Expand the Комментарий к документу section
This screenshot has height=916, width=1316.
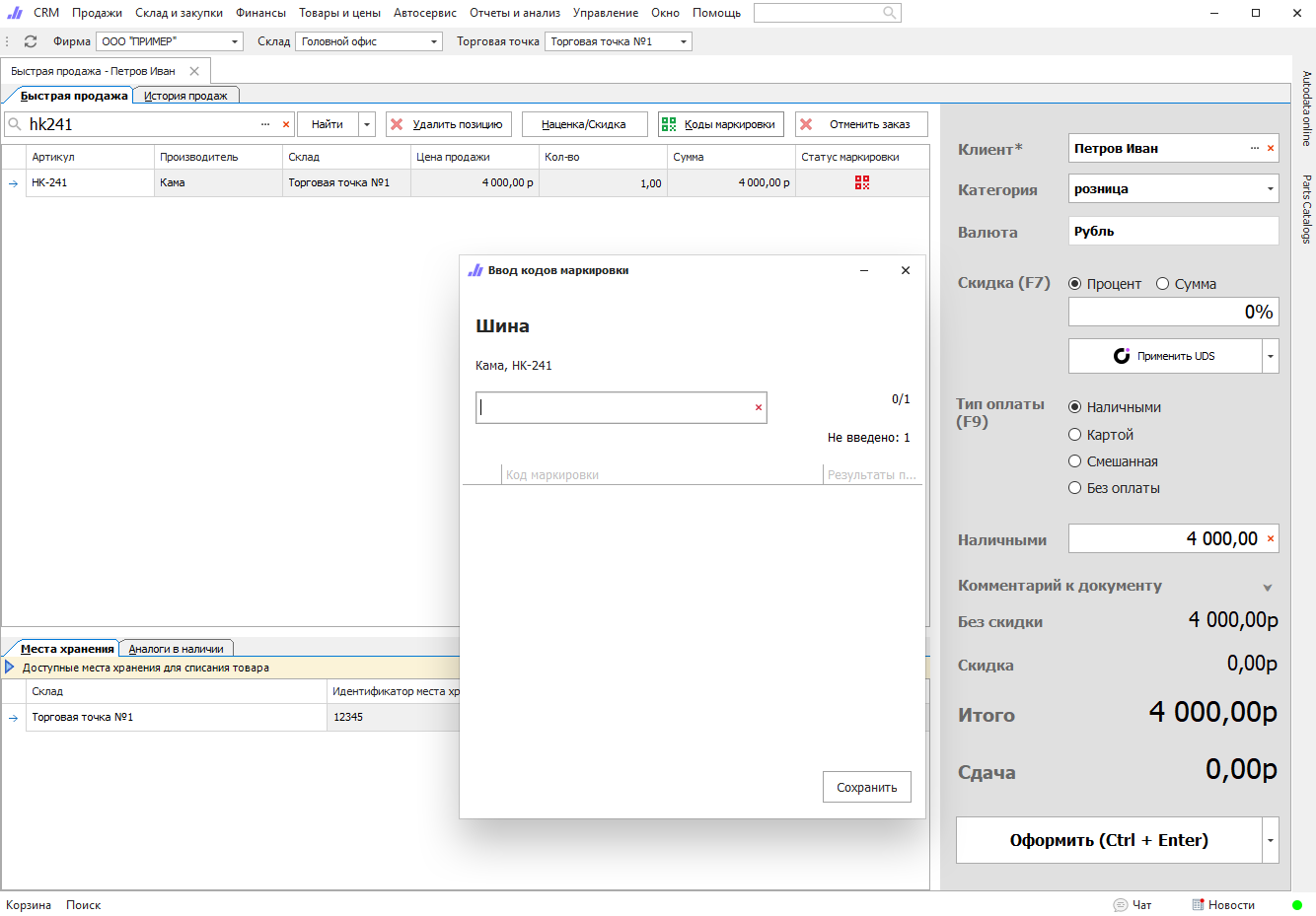[x=1268, y=588]
